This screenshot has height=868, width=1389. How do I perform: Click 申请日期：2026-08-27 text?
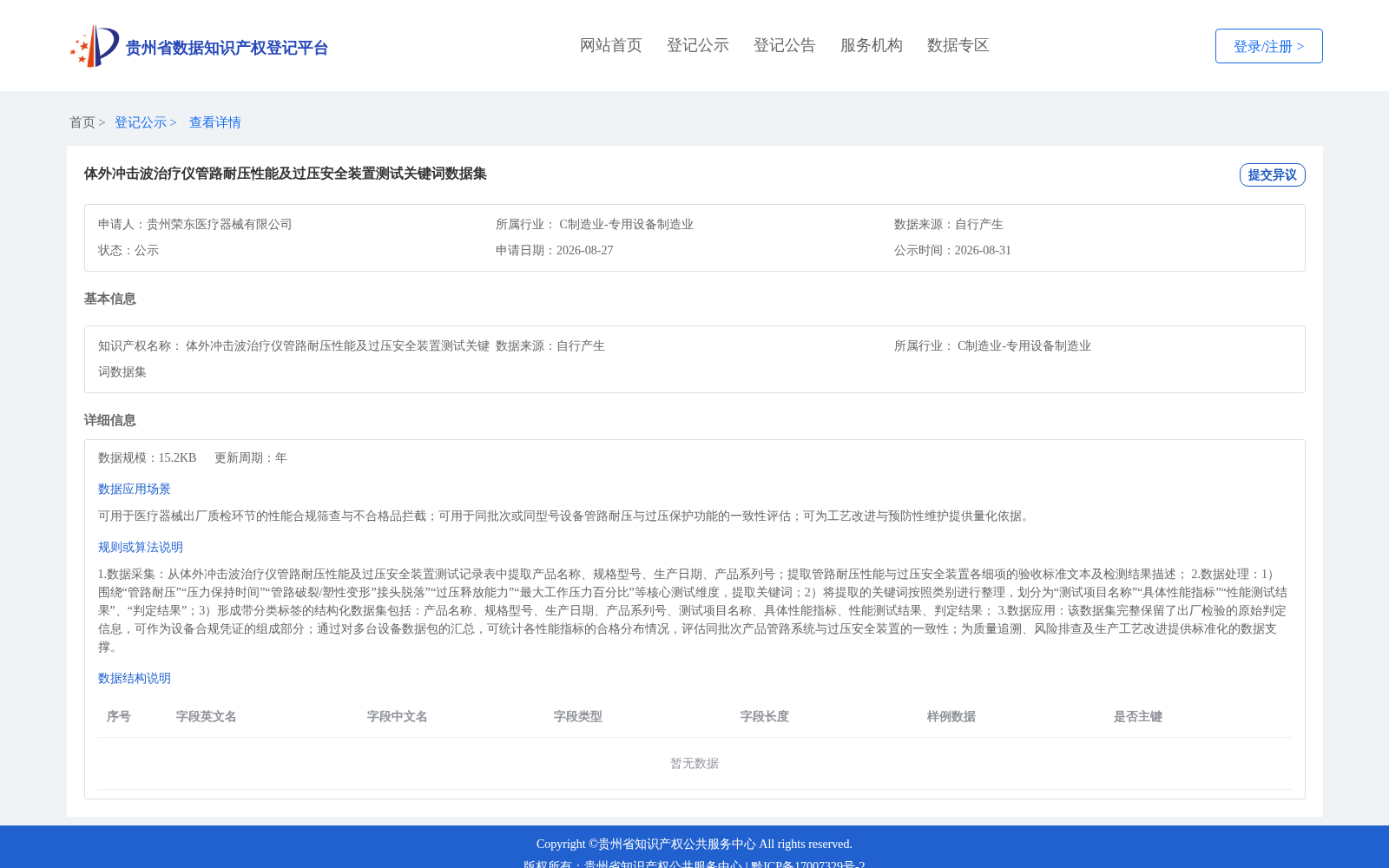pos(555,250)
